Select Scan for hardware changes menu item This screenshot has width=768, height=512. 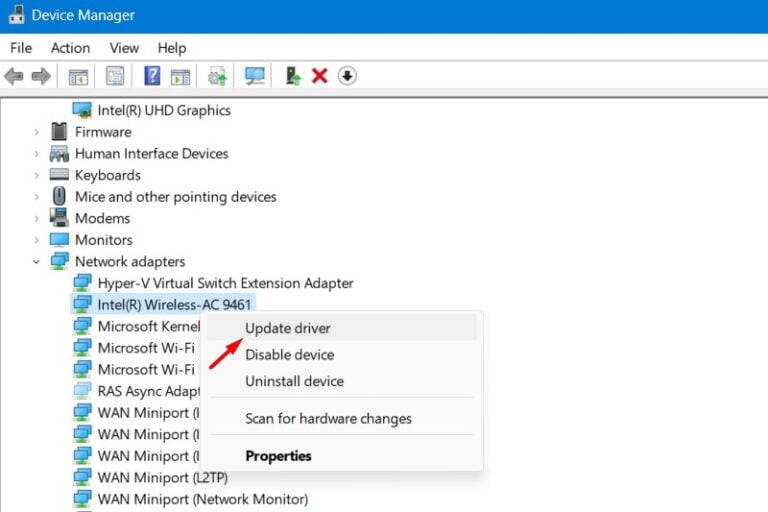(x=341, y=418)
